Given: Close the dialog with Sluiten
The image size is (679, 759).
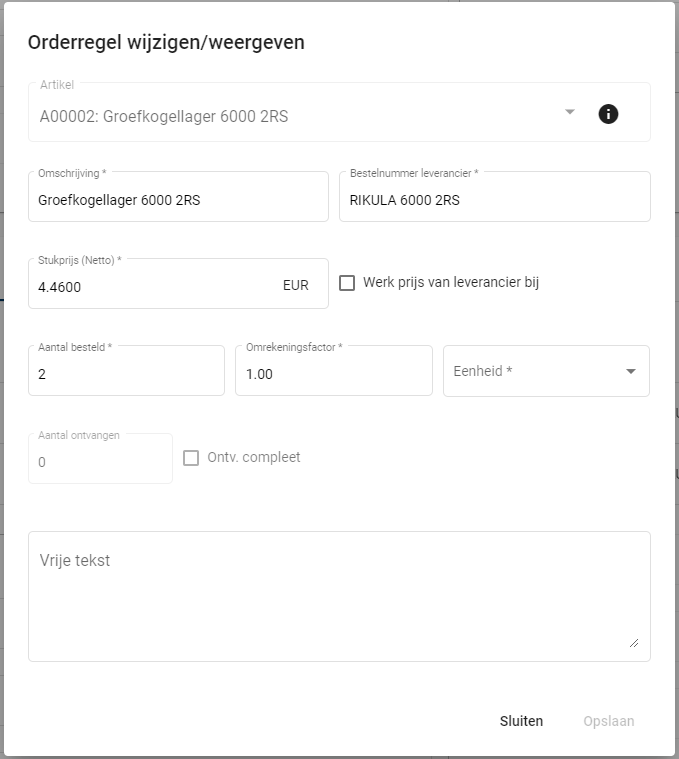Looking at the screenshot, I should 521,721.
